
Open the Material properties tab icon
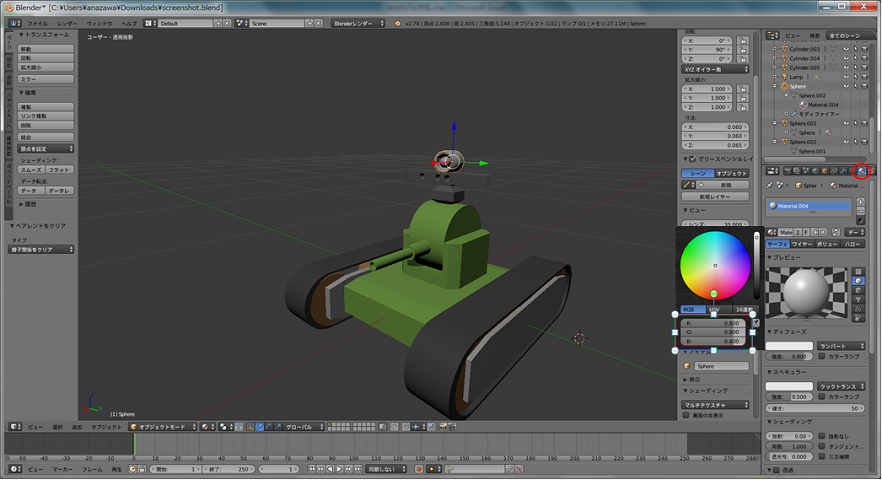coord(861,171)
